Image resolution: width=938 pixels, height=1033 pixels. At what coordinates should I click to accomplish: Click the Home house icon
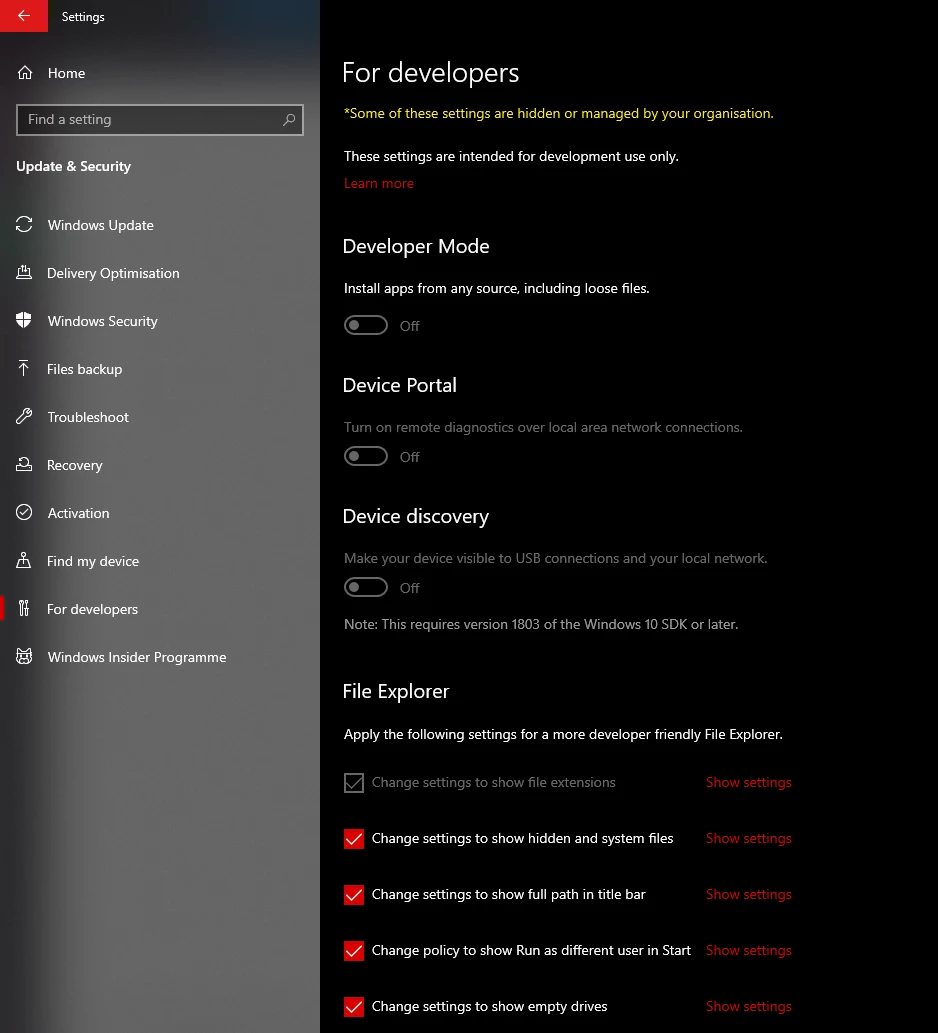(25, 73)
